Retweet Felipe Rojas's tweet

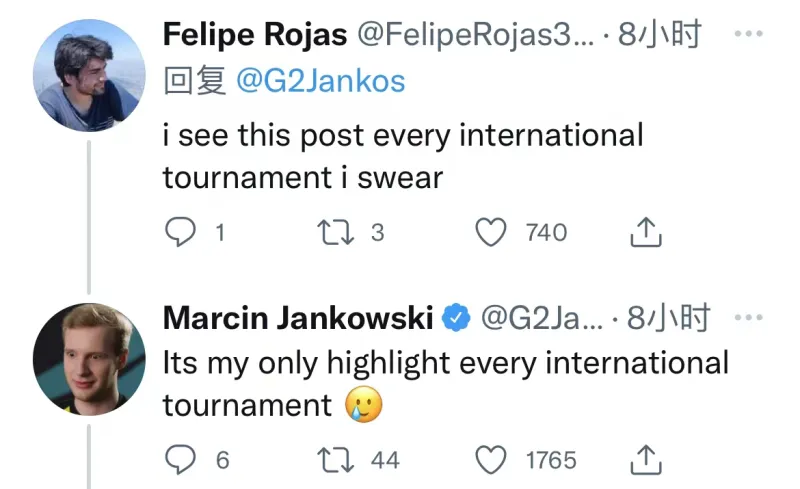331,233
